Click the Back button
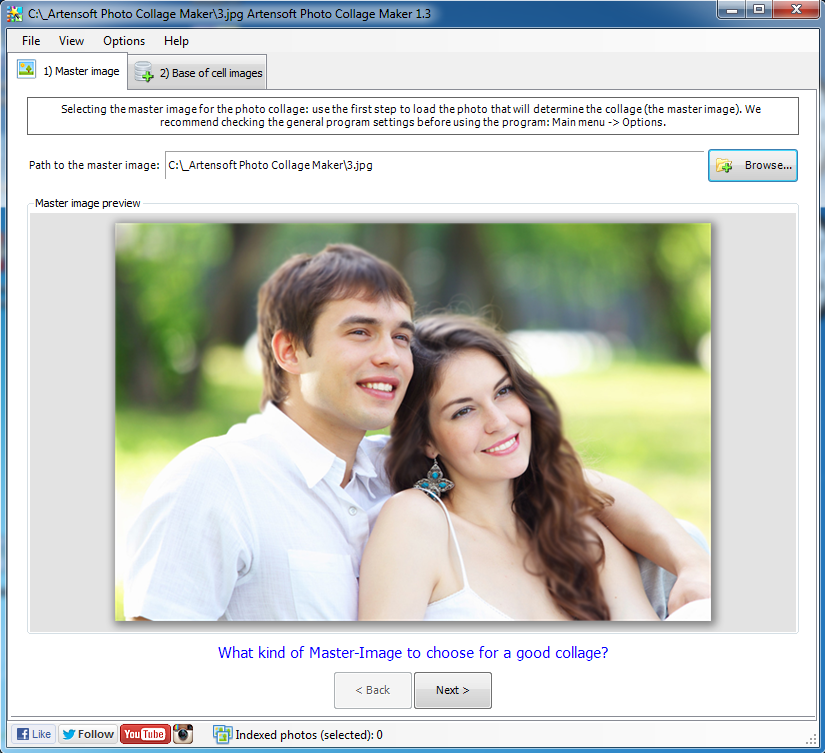This screenshot has width=825, height=753. click(373, 690)
